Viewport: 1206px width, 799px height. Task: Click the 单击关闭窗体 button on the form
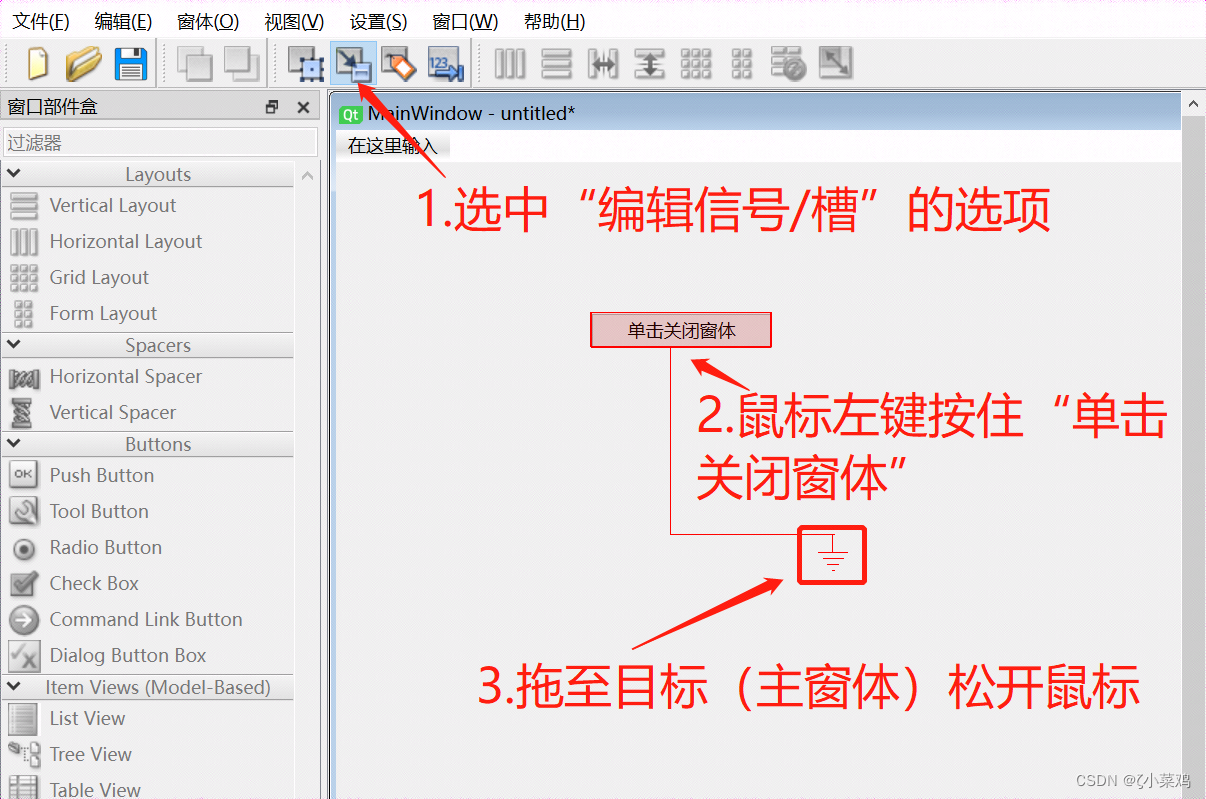(x=680, y=329)
